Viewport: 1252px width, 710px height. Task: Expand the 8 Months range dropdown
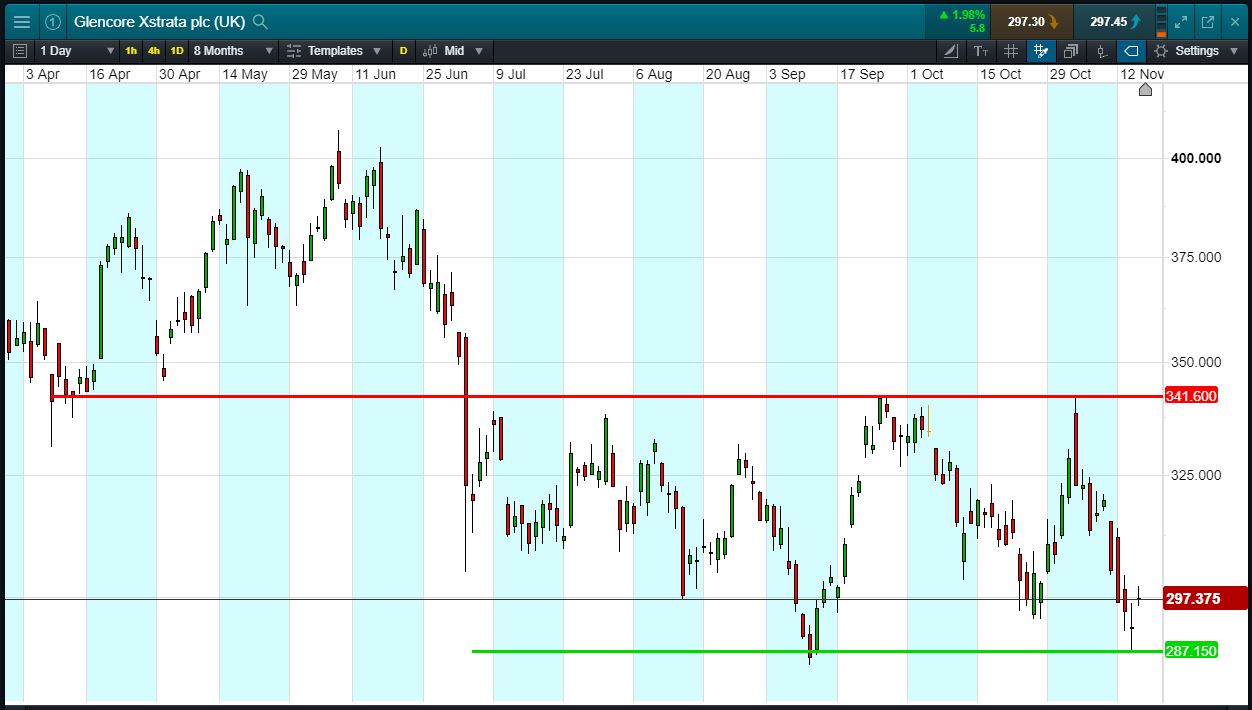point(233,50)
